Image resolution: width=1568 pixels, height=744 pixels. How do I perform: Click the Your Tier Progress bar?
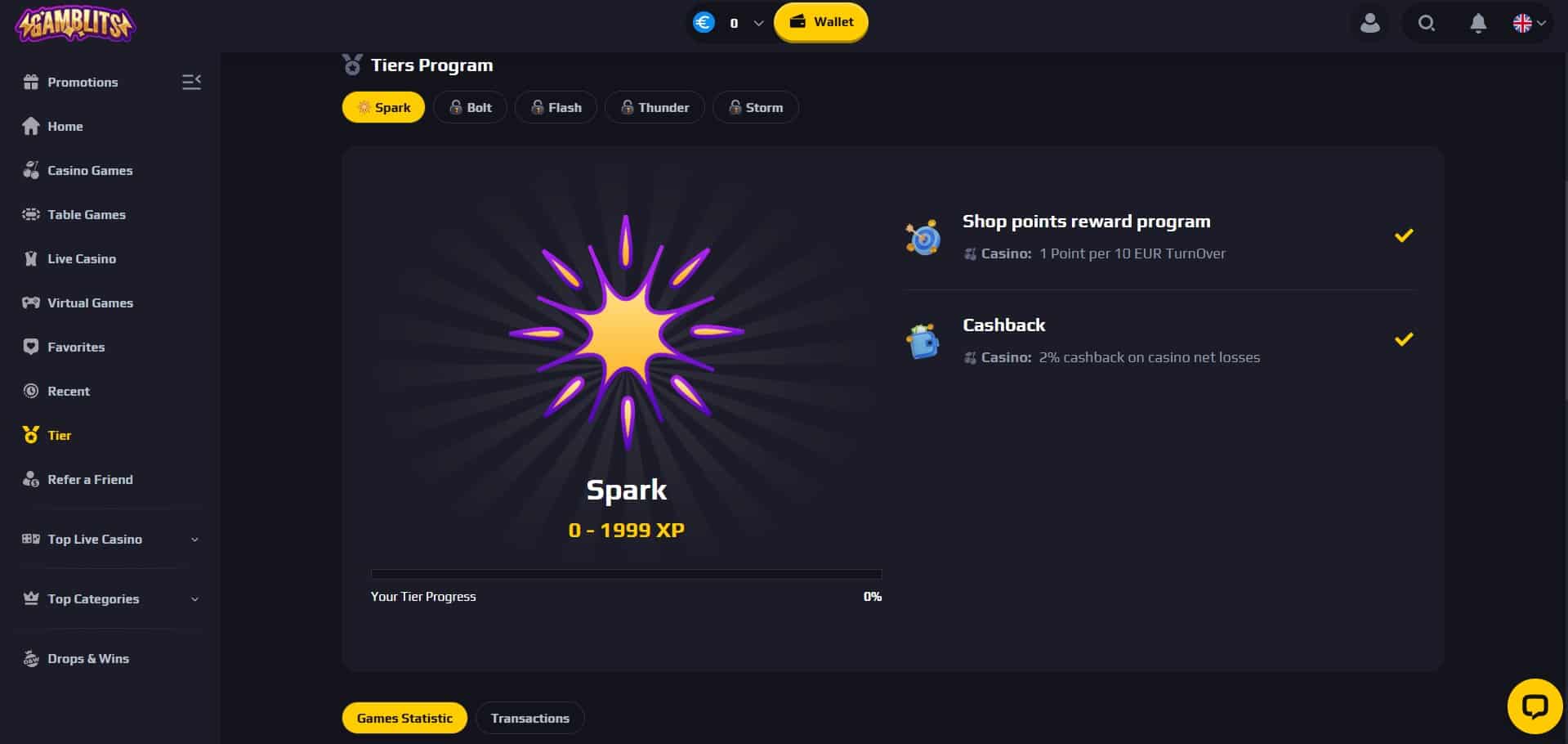click(x=626, y=574)
